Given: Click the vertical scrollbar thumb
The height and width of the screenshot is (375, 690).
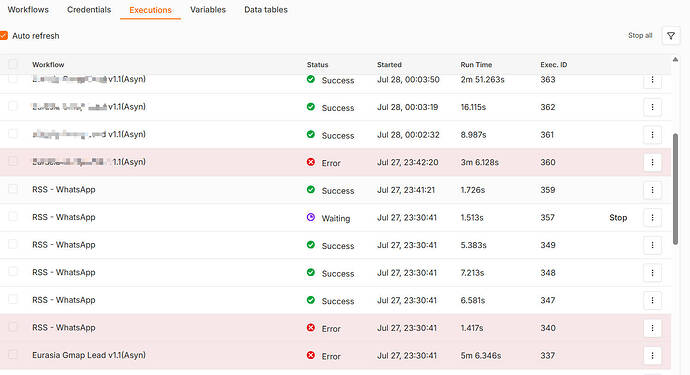Looking at the screenshot, I should (x=675, y=189).
